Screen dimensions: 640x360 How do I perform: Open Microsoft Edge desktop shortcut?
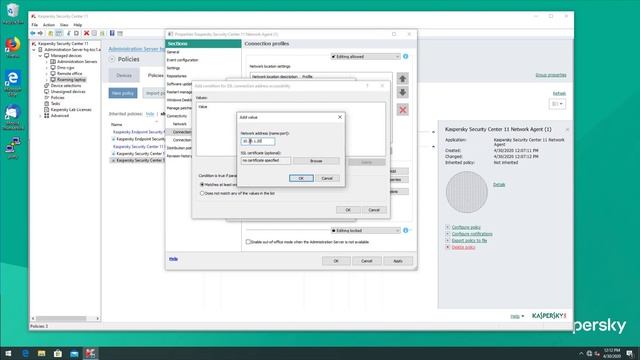[x=13, y=83]
